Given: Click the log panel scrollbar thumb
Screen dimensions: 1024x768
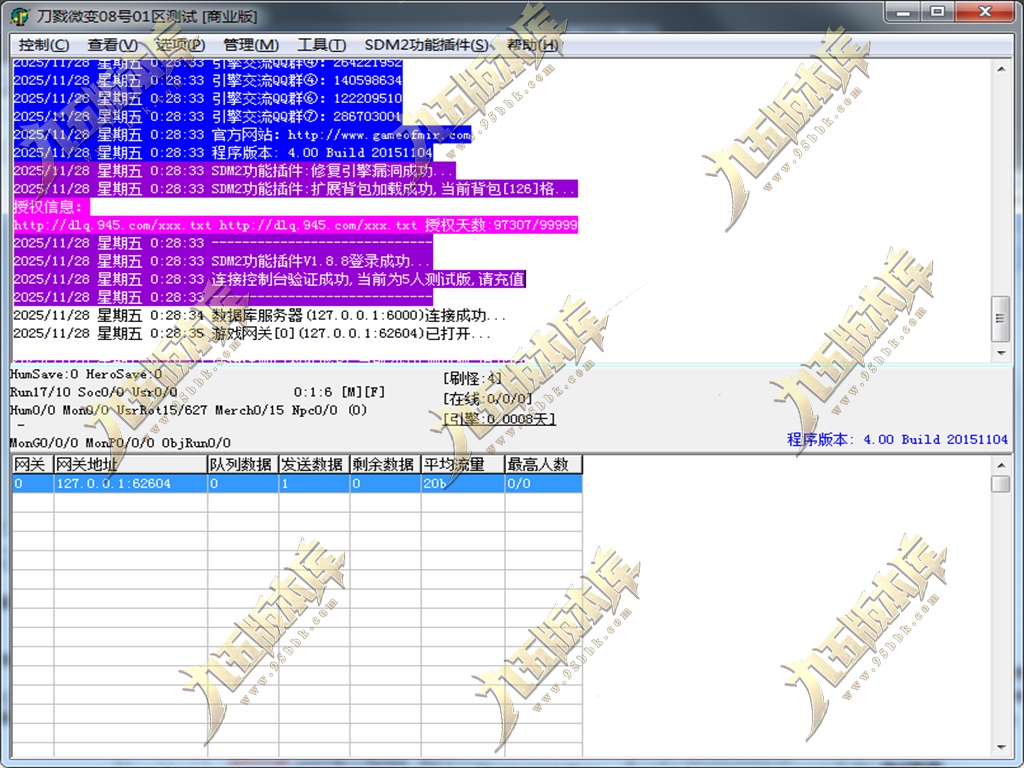Looking at the screenshot, I should point(1000,319).
